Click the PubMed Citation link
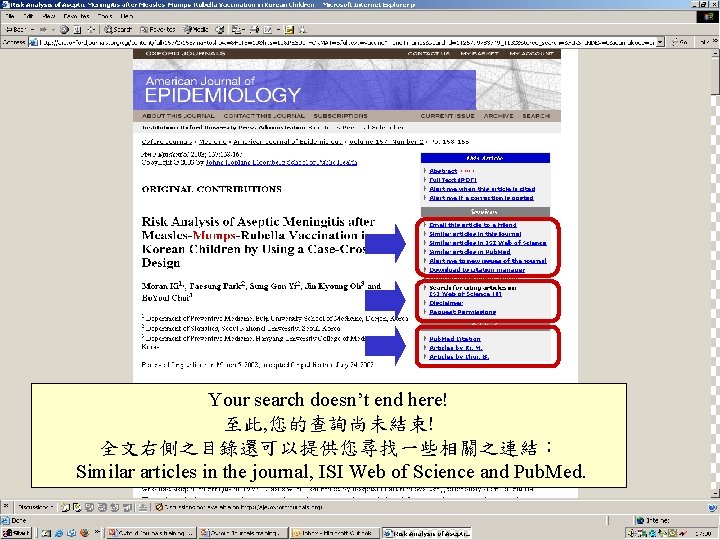This screenshot has height=540, width=720. tap(455, 339)
